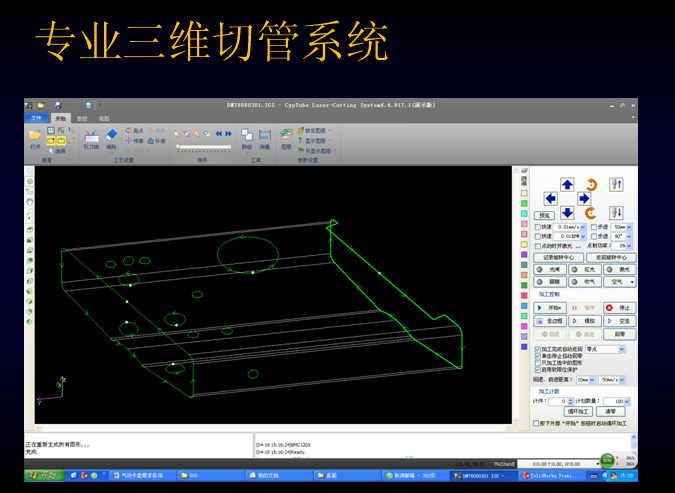Click the layer (图层) icon in ribbon
Screen dimensions: 675x493
[x=287, y=137]
